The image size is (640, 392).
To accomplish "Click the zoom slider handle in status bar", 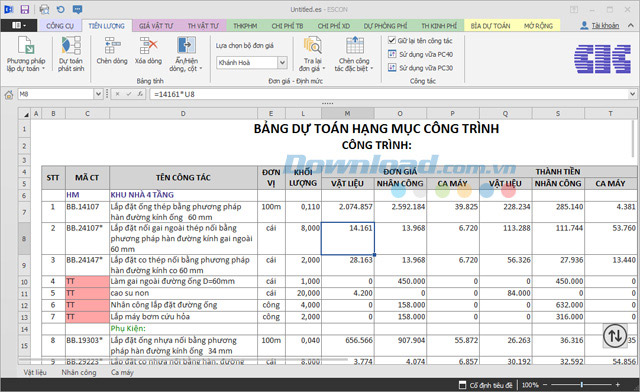I will [x=582, y=385].
